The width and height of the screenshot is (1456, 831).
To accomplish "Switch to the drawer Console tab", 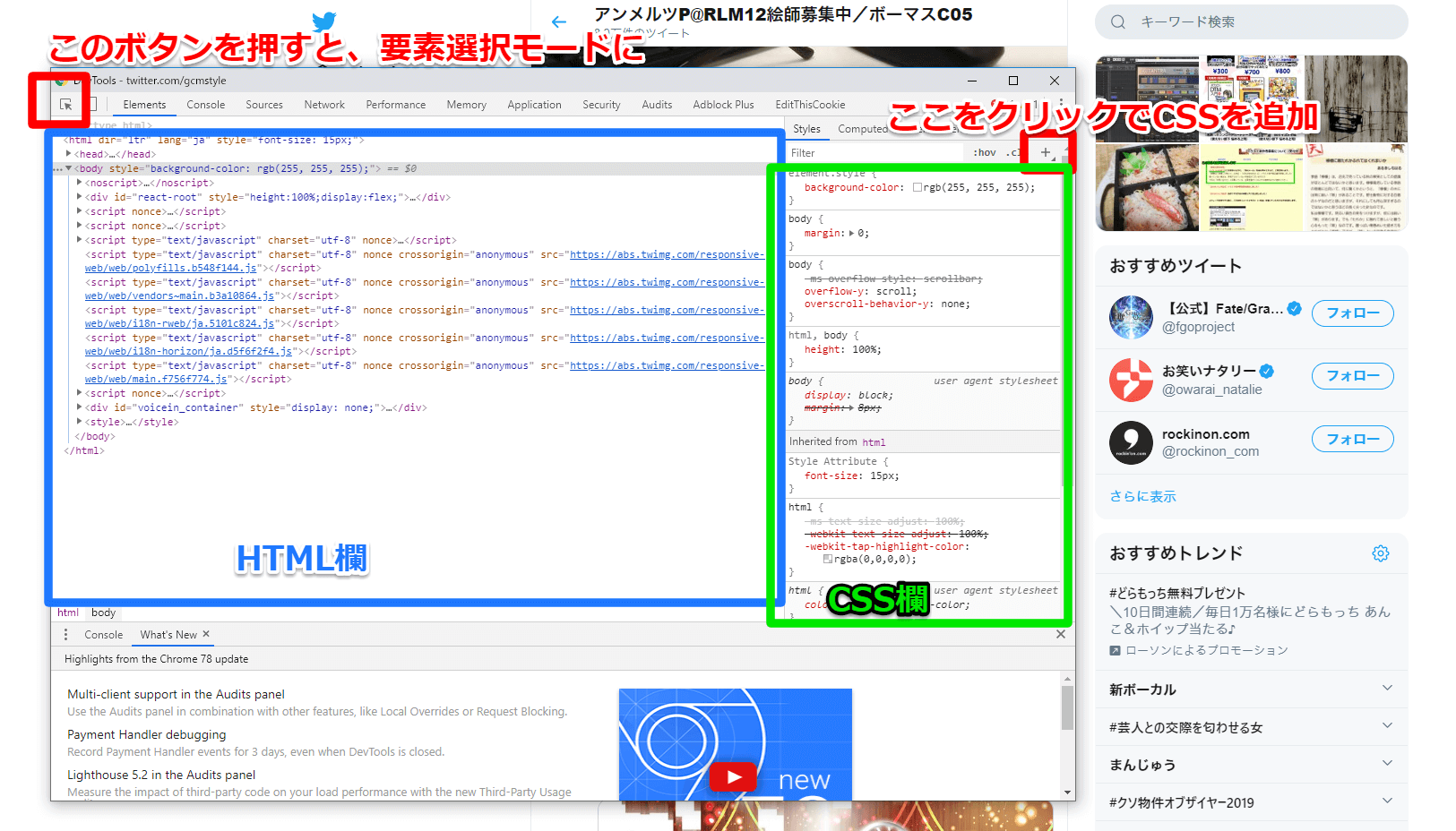I will coord(104,635).
